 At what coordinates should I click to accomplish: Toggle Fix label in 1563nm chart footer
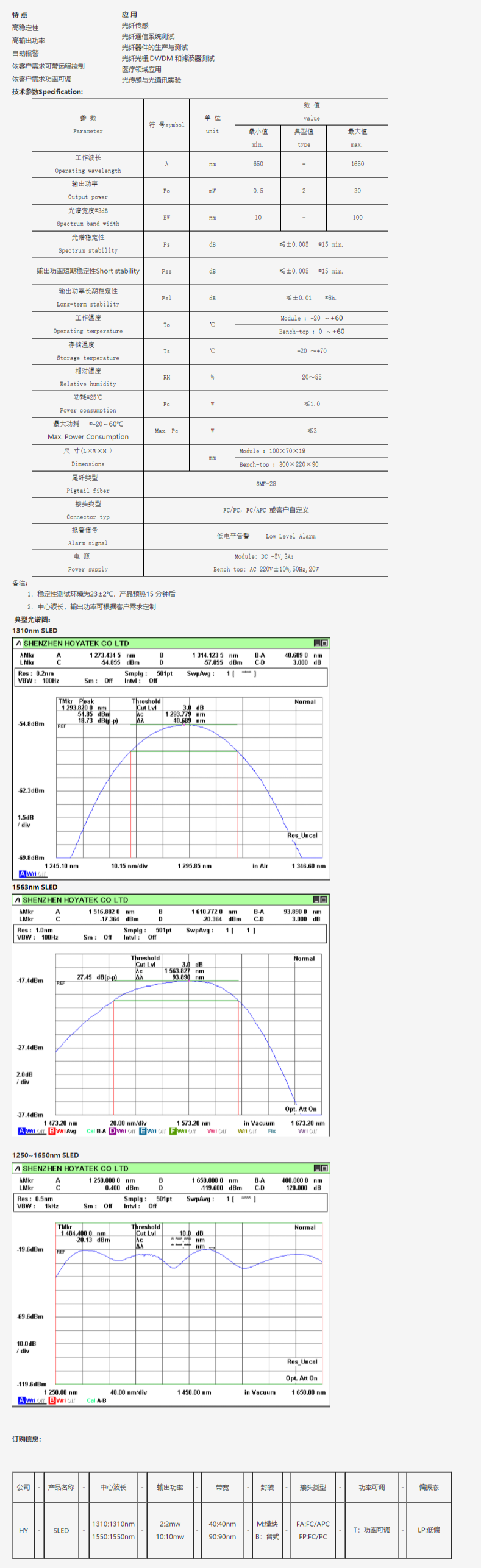tap(272, 1131)
